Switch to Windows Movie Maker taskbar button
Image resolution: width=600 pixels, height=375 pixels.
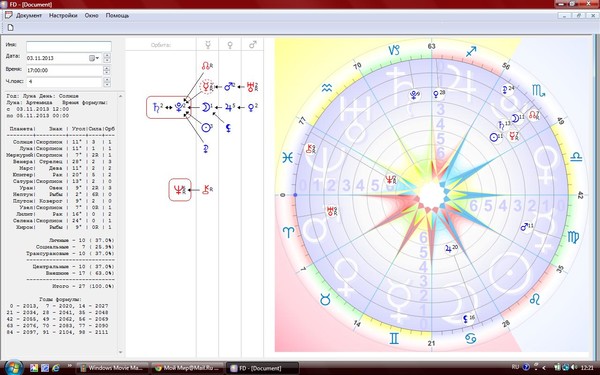coord(112,368)
